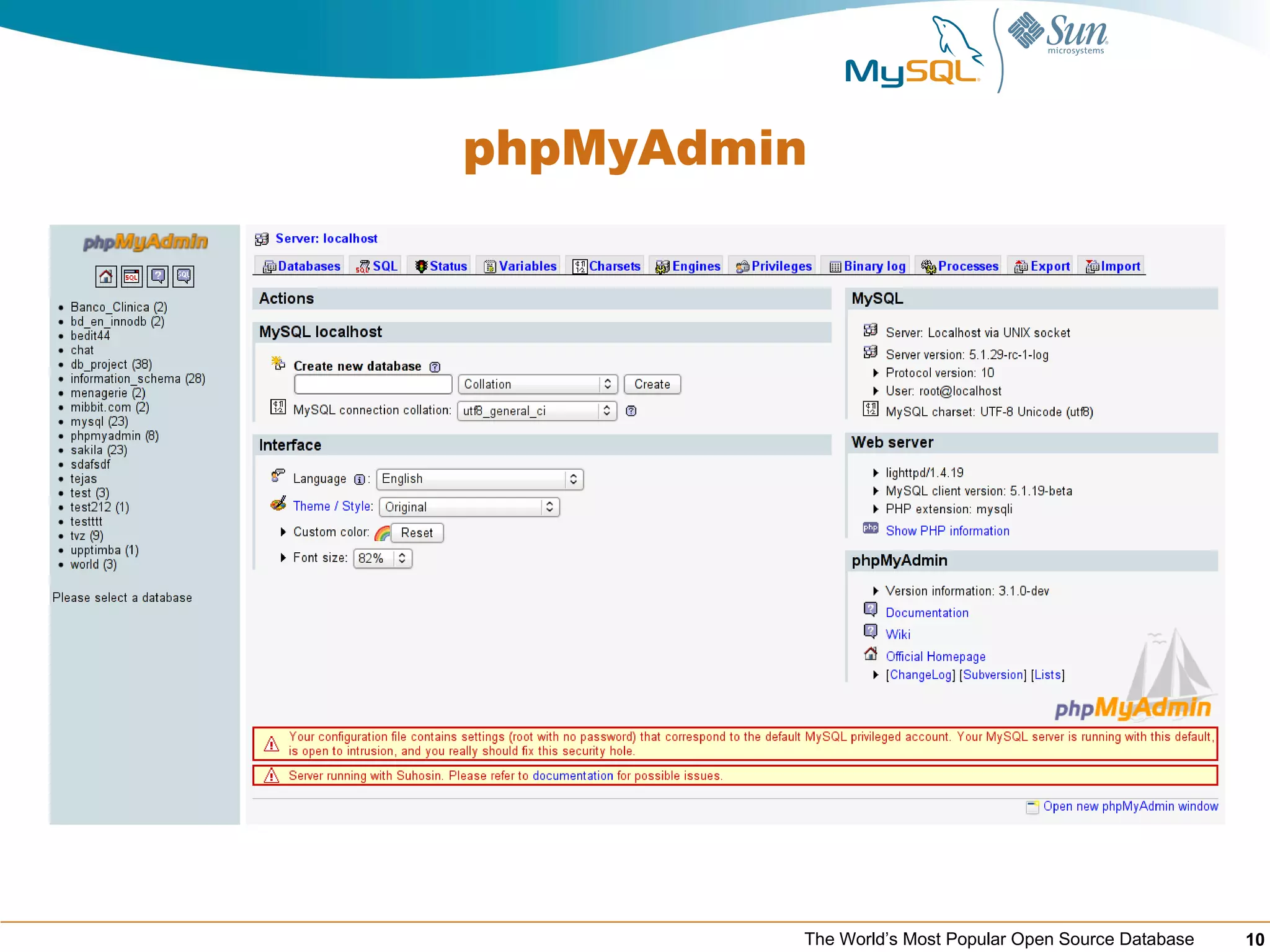Open the Privileges tab
This screenshot has height=952, width=1270.
774,266
